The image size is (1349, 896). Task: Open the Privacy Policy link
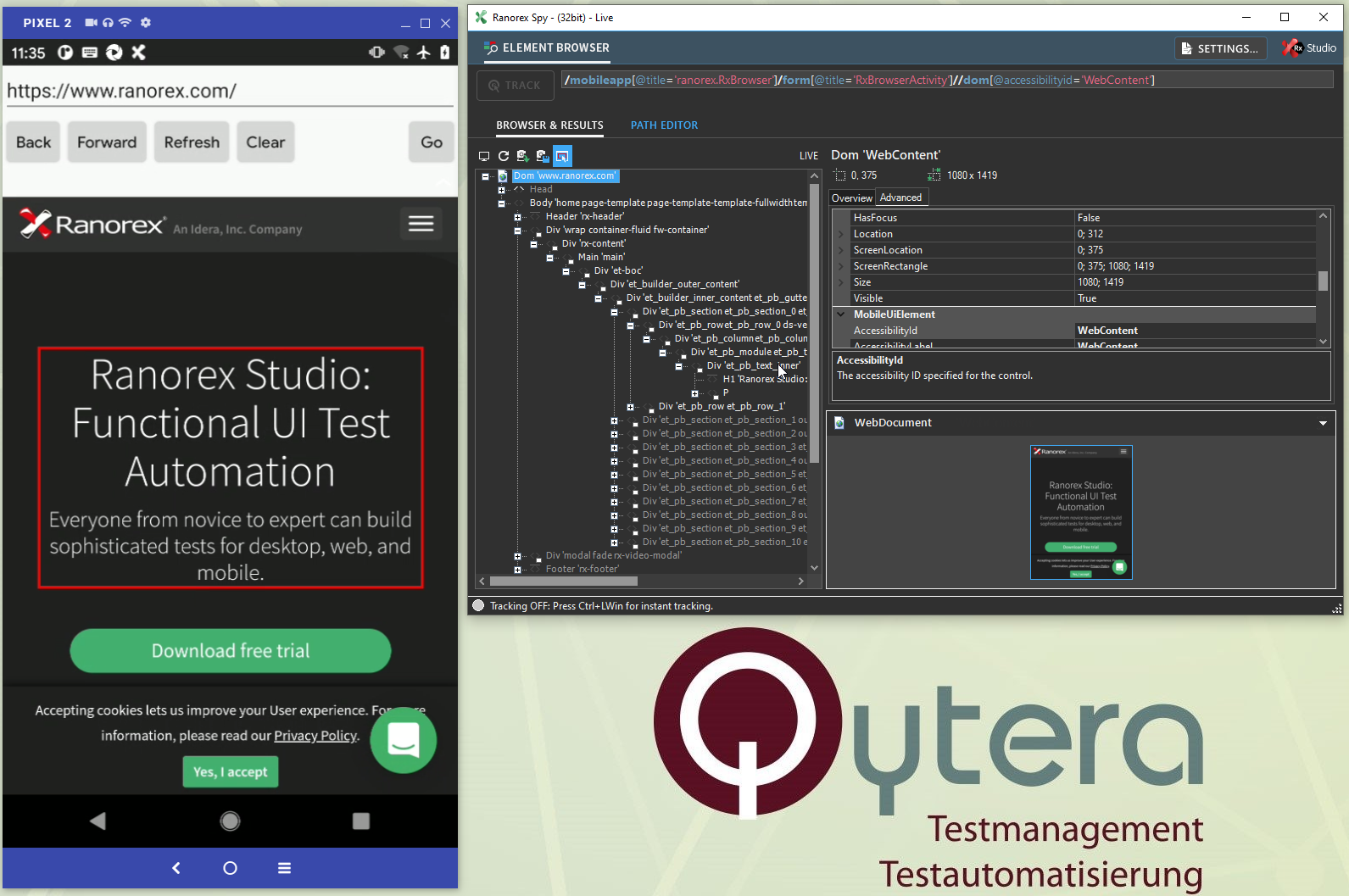coord(315,736)
